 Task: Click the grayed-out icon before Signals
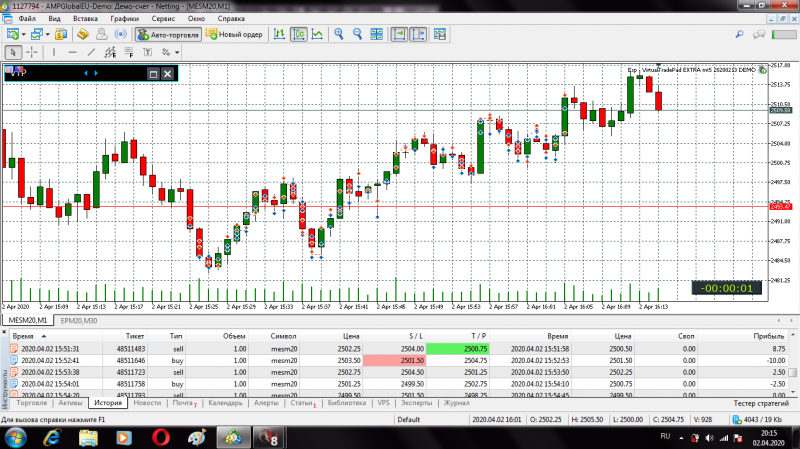click(x=102, y=34)
